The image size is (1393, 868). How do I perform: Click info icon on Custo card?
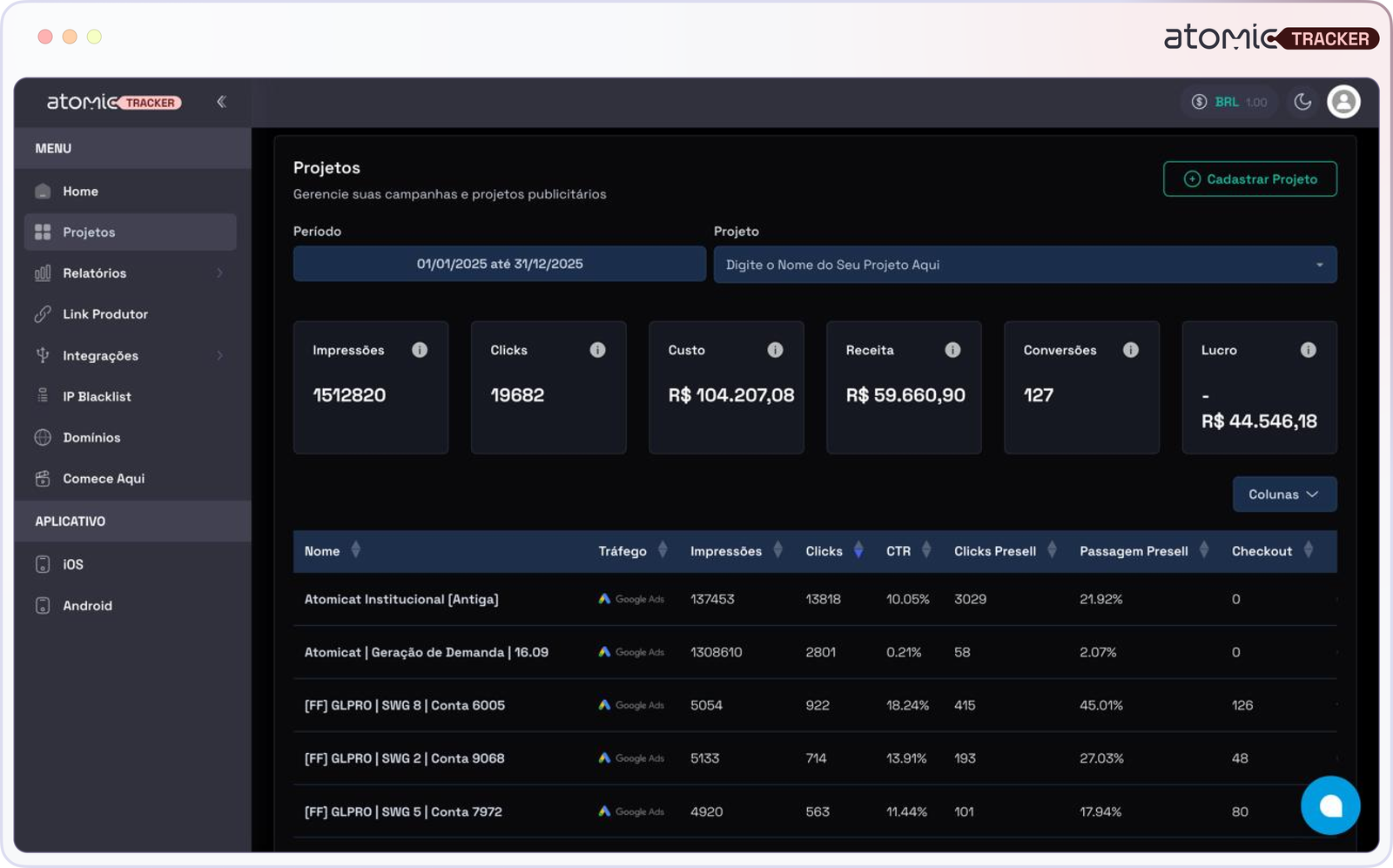(775, 350)
